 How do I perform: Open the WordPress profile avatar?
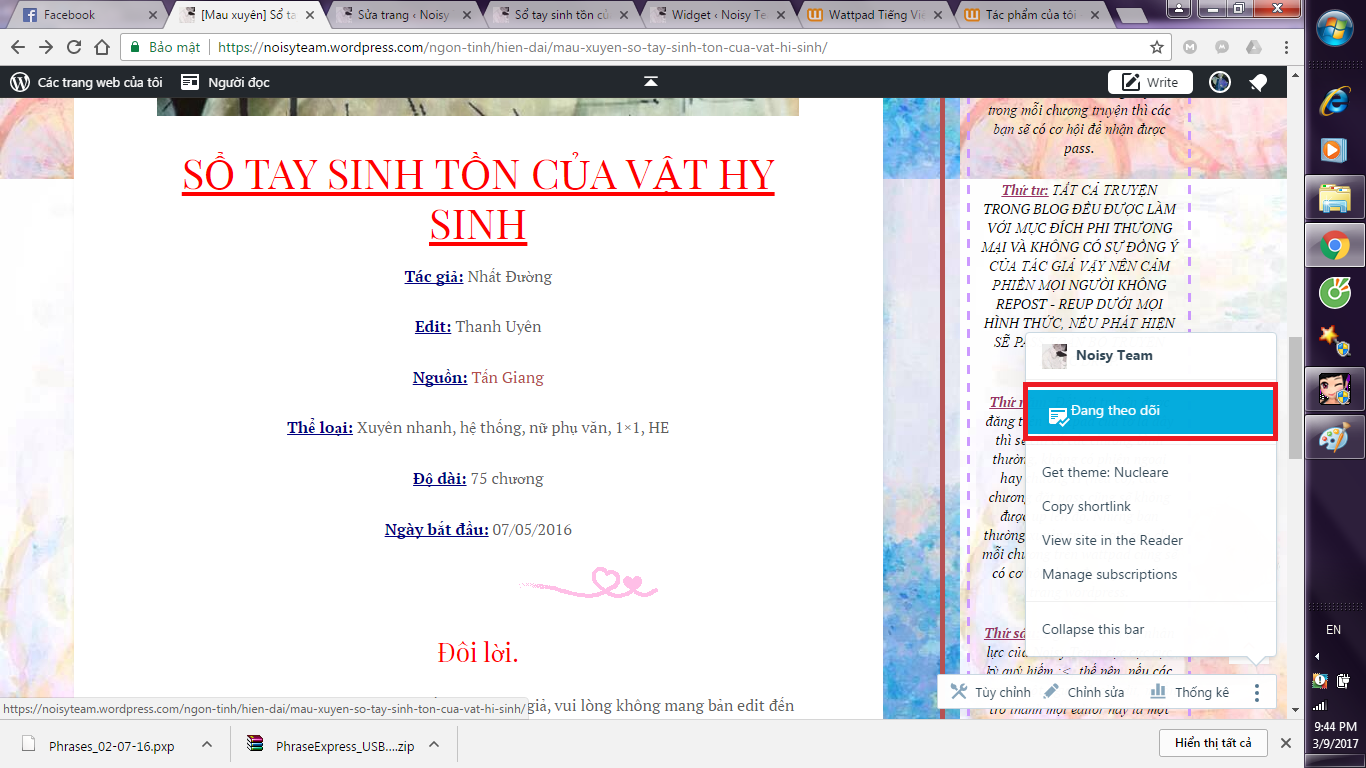coord(1220,82)
